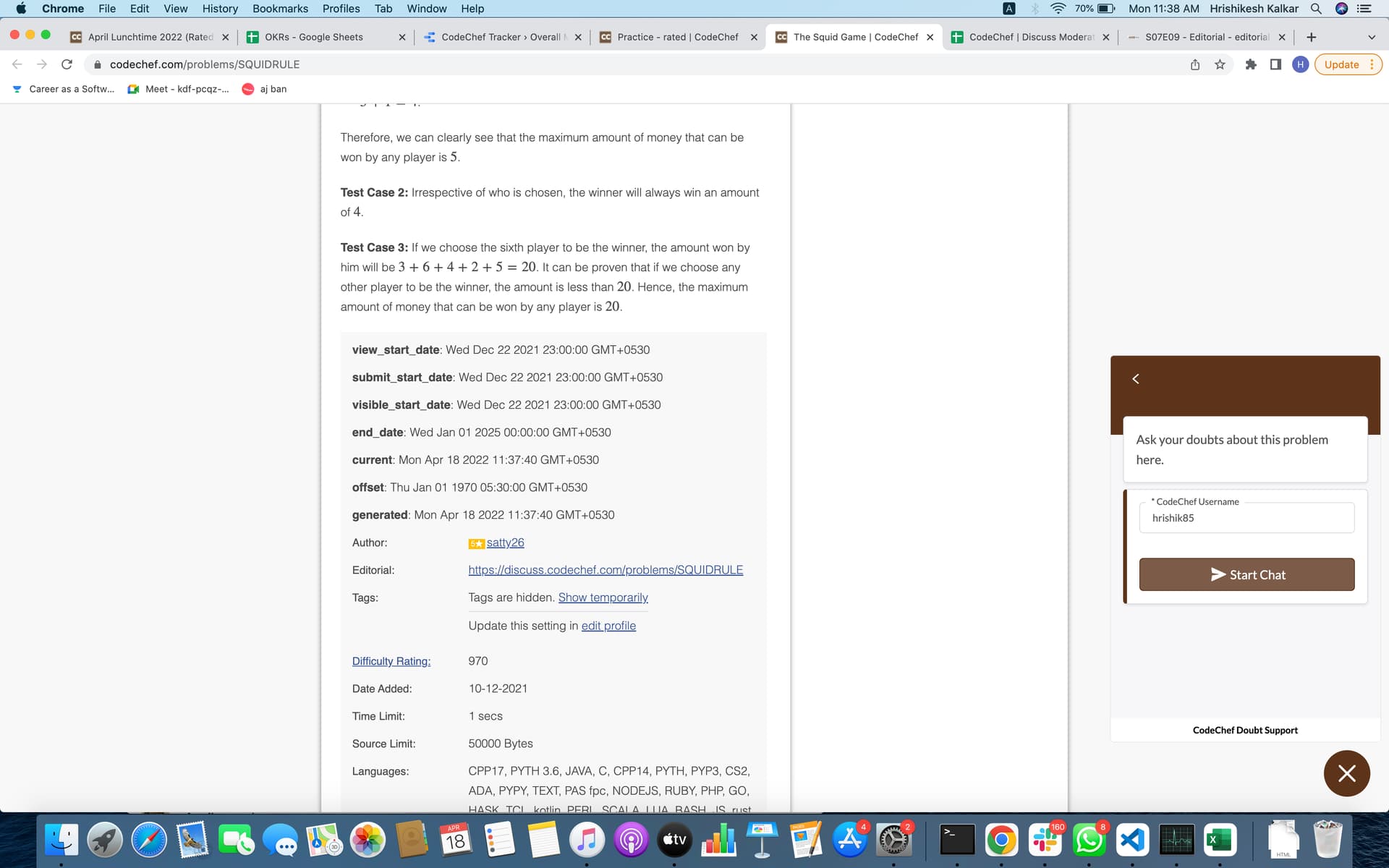Click the bookmark star icon
Viewport: 1389px width, 868px height.
1220,64
